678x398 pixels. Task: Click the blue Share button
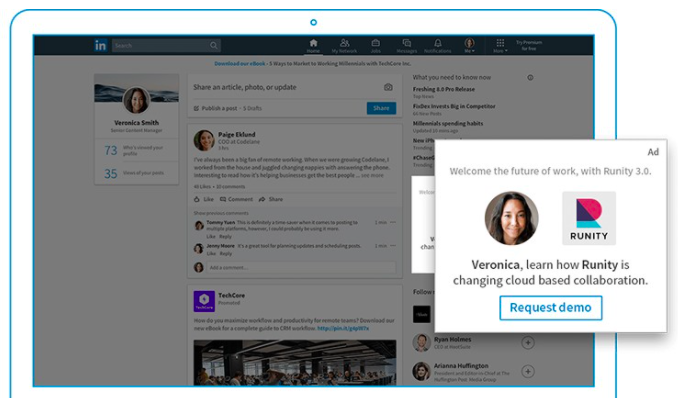381,108
